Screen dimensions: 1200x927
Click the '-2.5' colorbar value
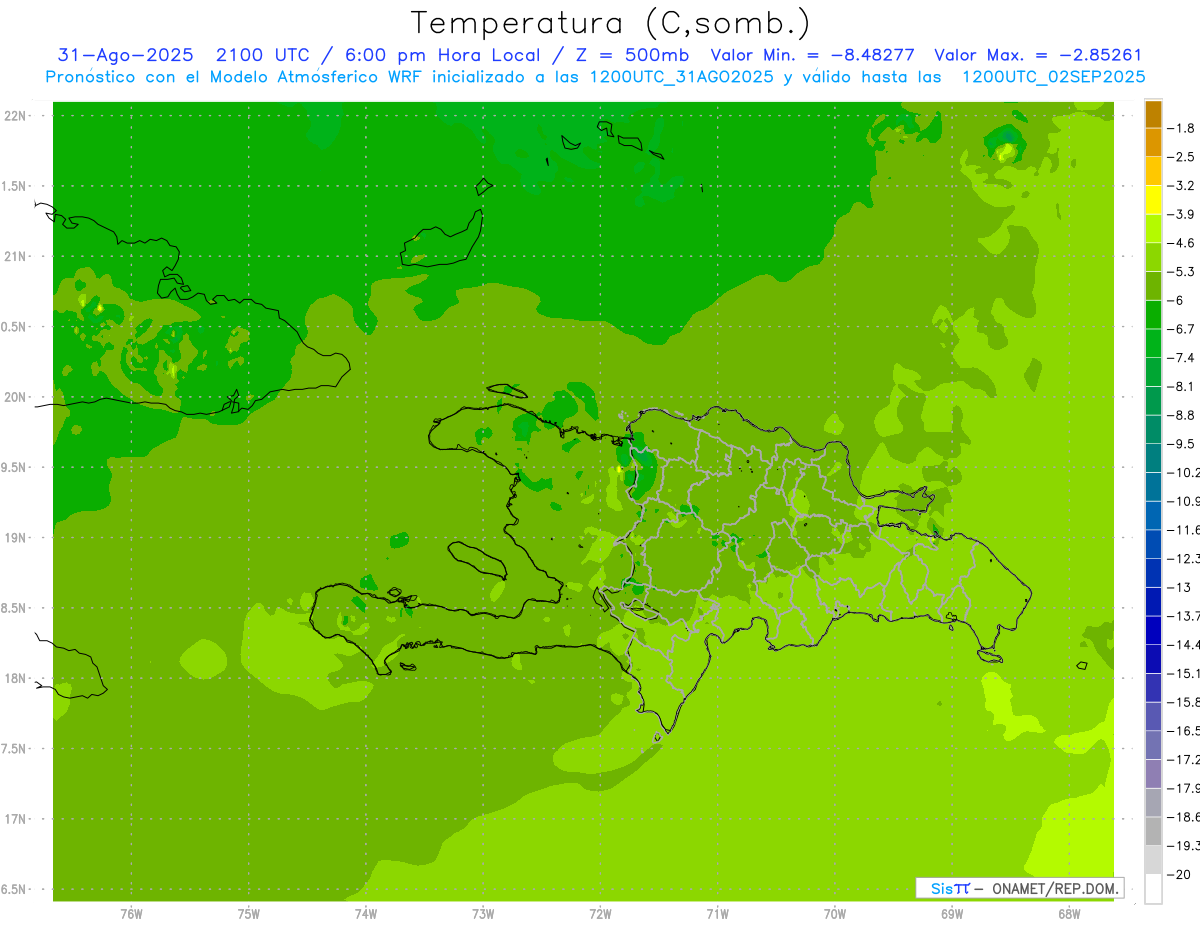pos(1181,157)
